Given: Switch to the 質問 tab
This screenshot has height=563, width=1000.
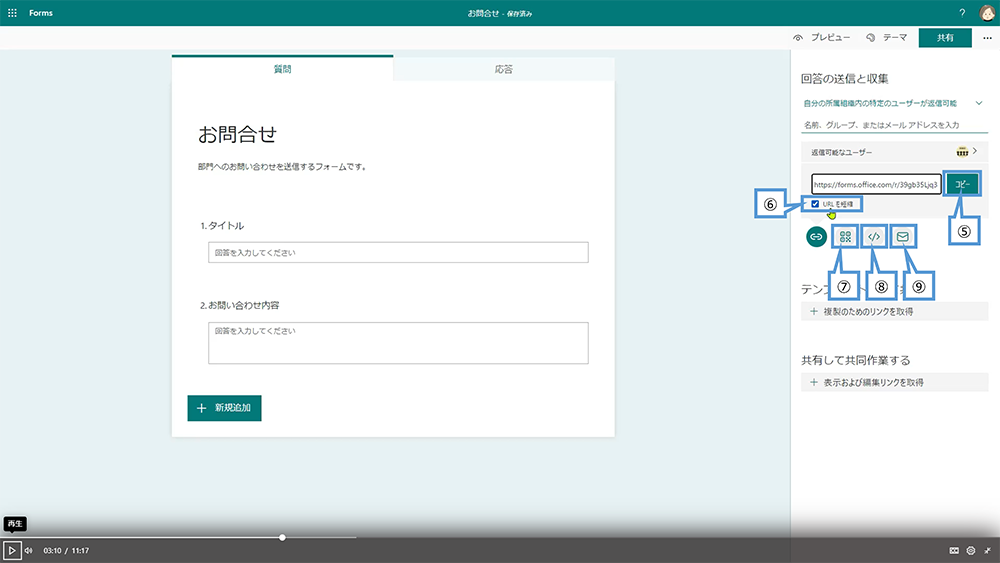Looking at the screenshot, I should coord(283,69).
